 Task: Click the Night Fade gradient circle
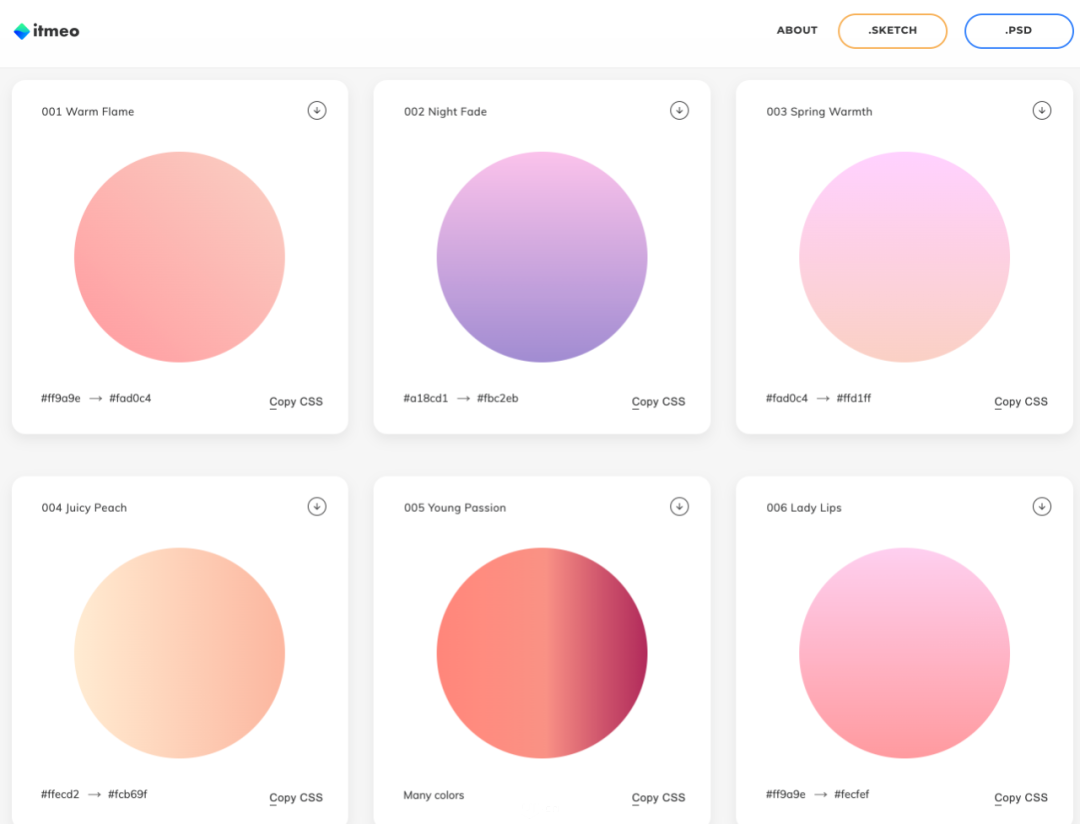coord(542,257)
